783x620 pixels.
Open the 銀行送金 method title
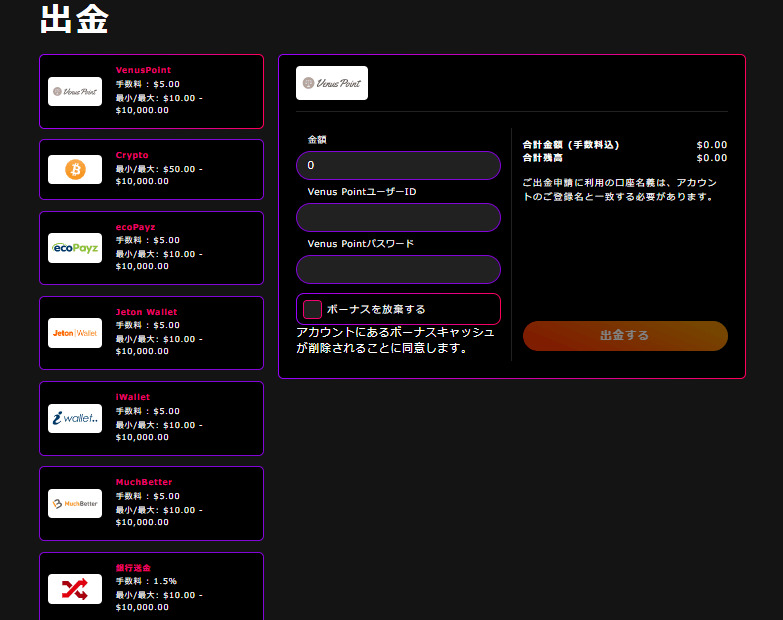click(x=133, y=568)
